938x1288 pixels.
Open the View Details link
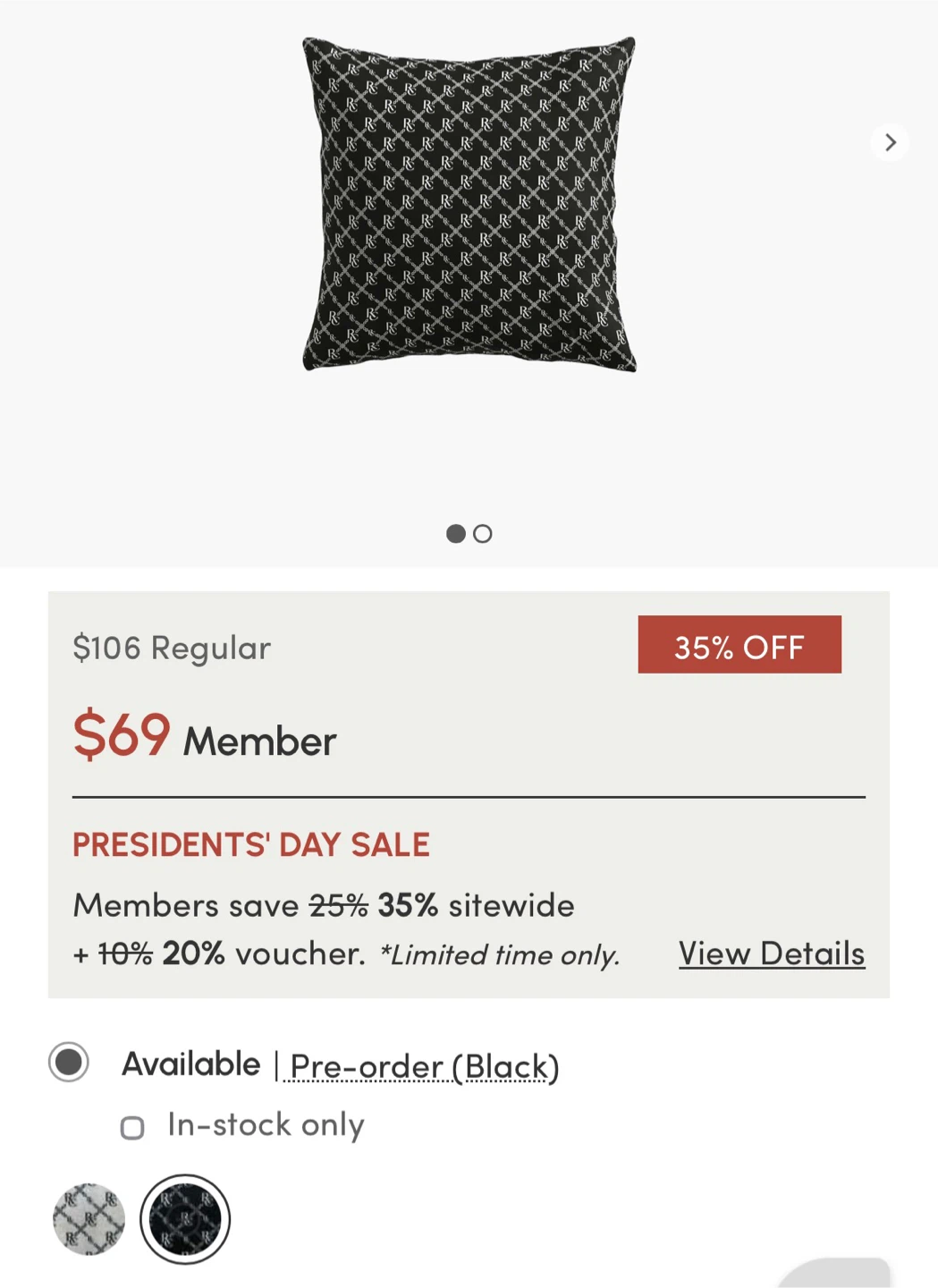771,953
